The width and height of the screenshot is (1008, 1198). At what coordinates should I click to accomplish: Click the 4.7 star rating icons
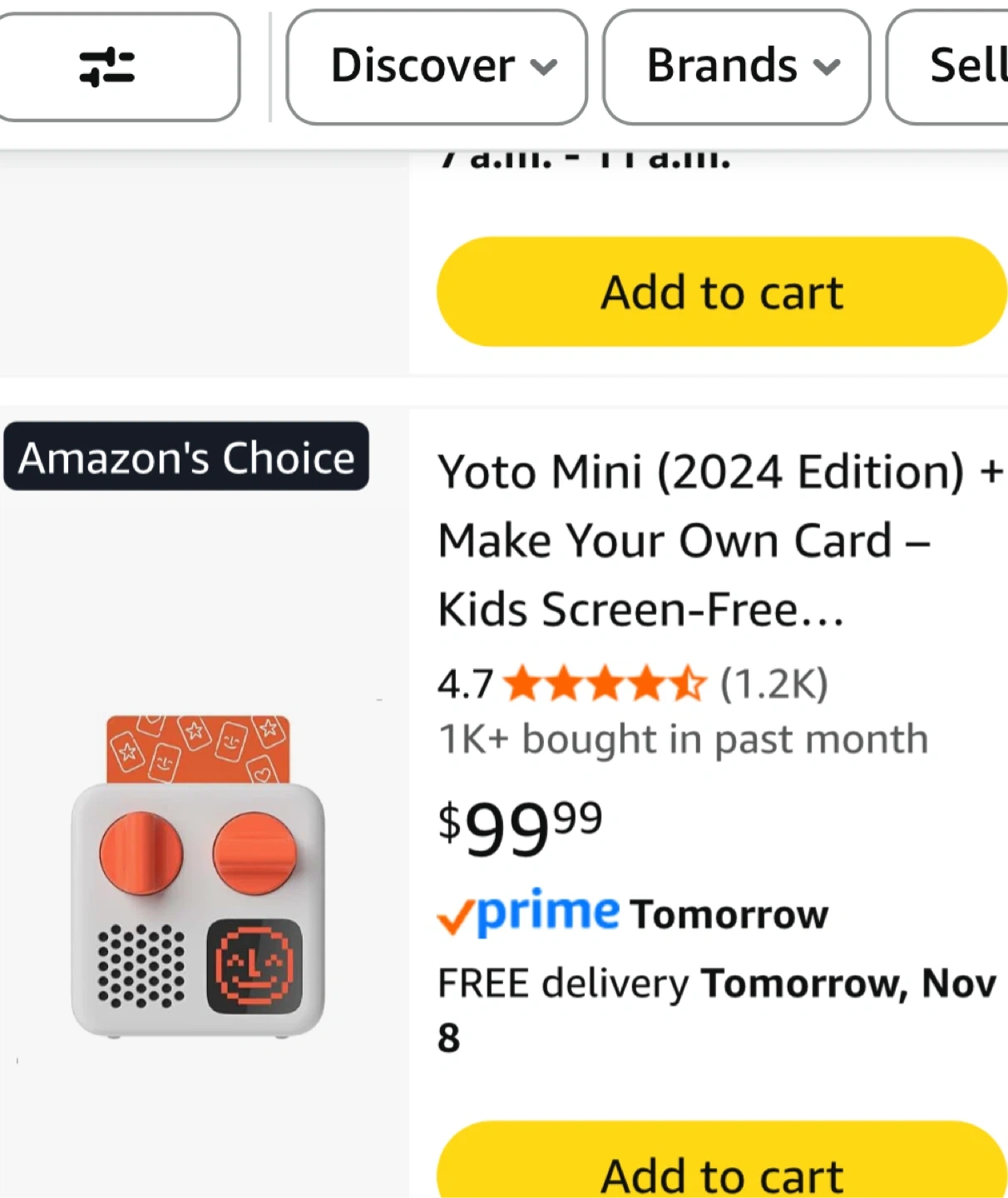605,685
